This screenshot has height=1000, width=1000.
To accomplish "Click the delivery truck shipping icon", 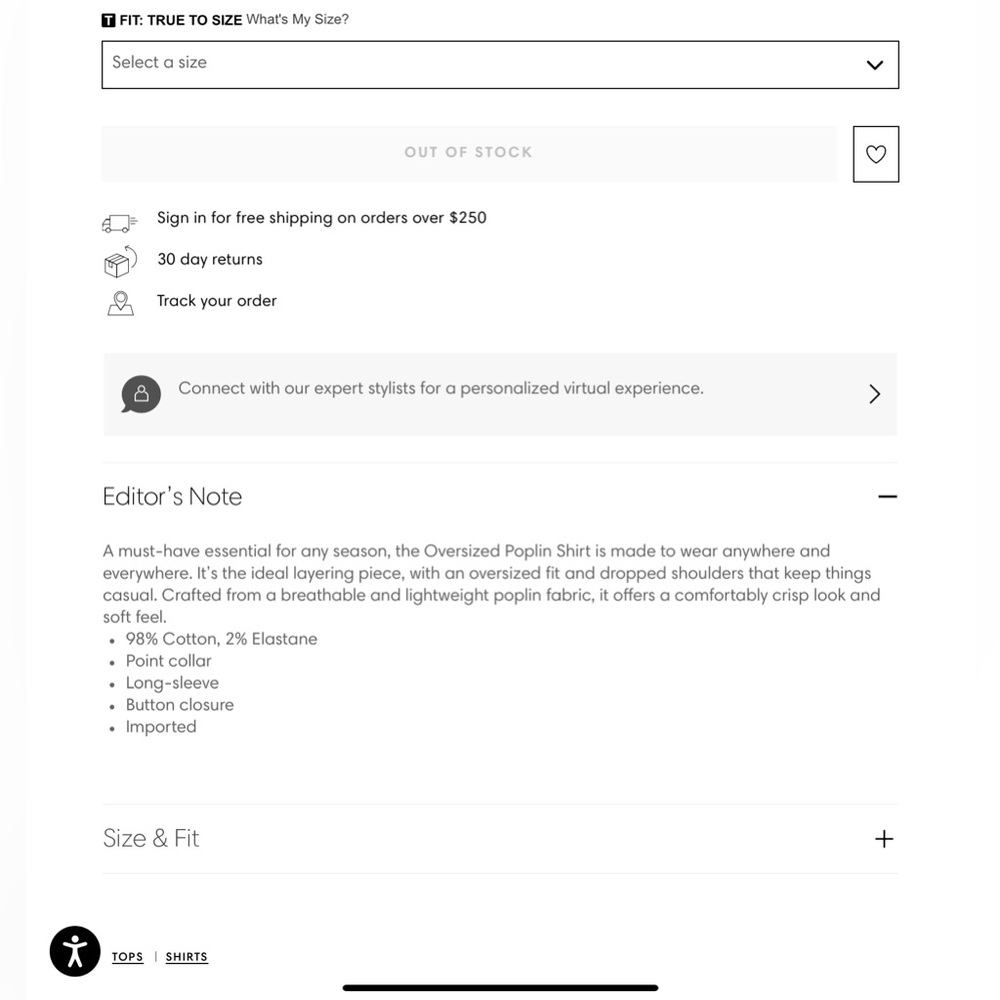I will coord(119,223).
